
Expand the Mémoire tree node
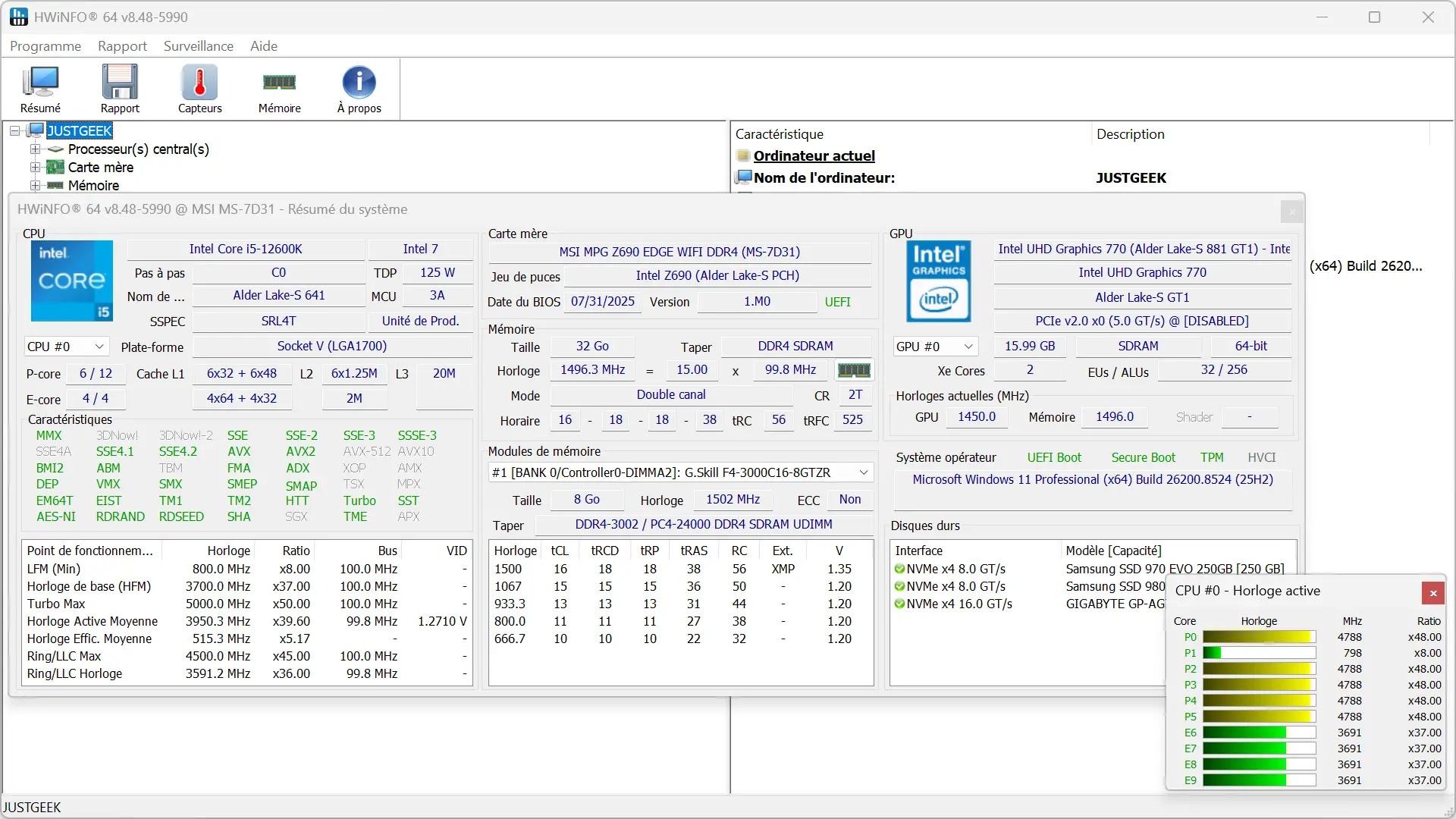[x=35, y=185]
